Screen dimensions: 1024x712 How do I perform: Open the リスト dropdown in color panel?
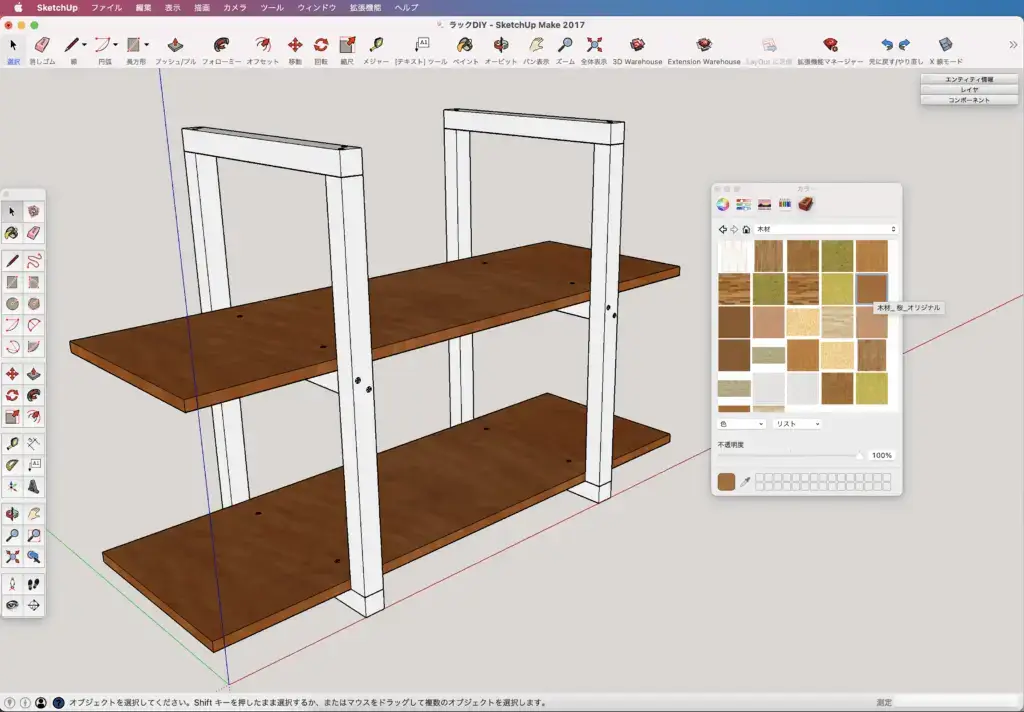tap(797, 424)
